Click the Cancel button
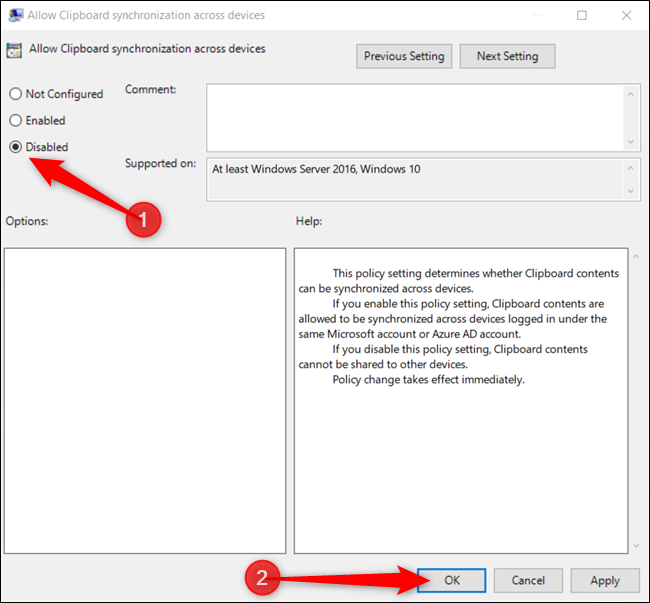Screen dimensions: 650x603 tap(528, 580)
